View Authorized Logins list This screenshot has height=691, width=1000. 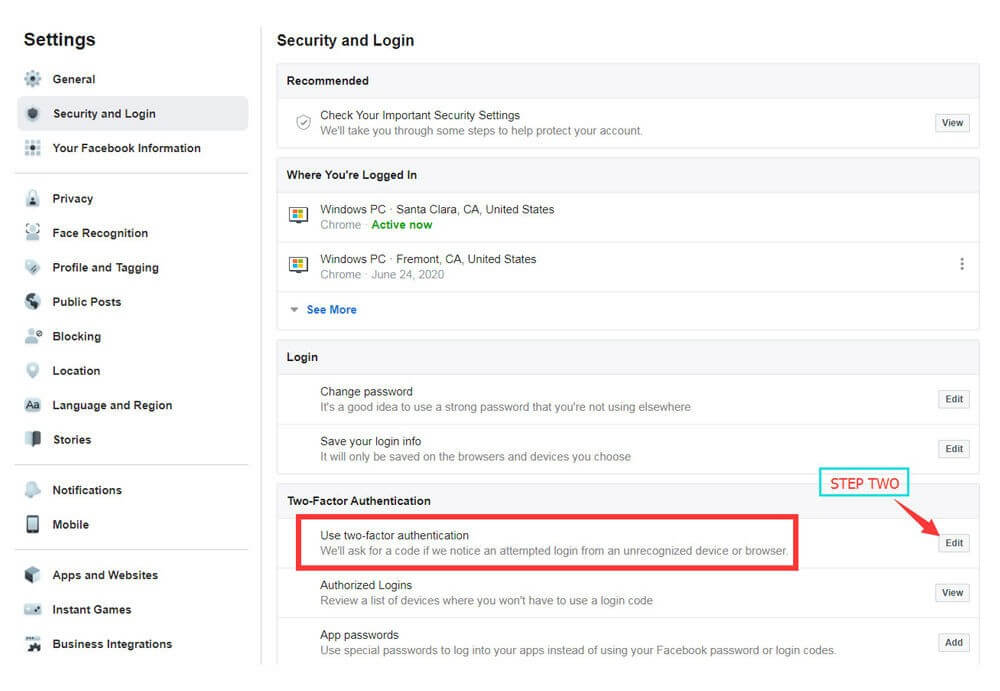[952, 593]
